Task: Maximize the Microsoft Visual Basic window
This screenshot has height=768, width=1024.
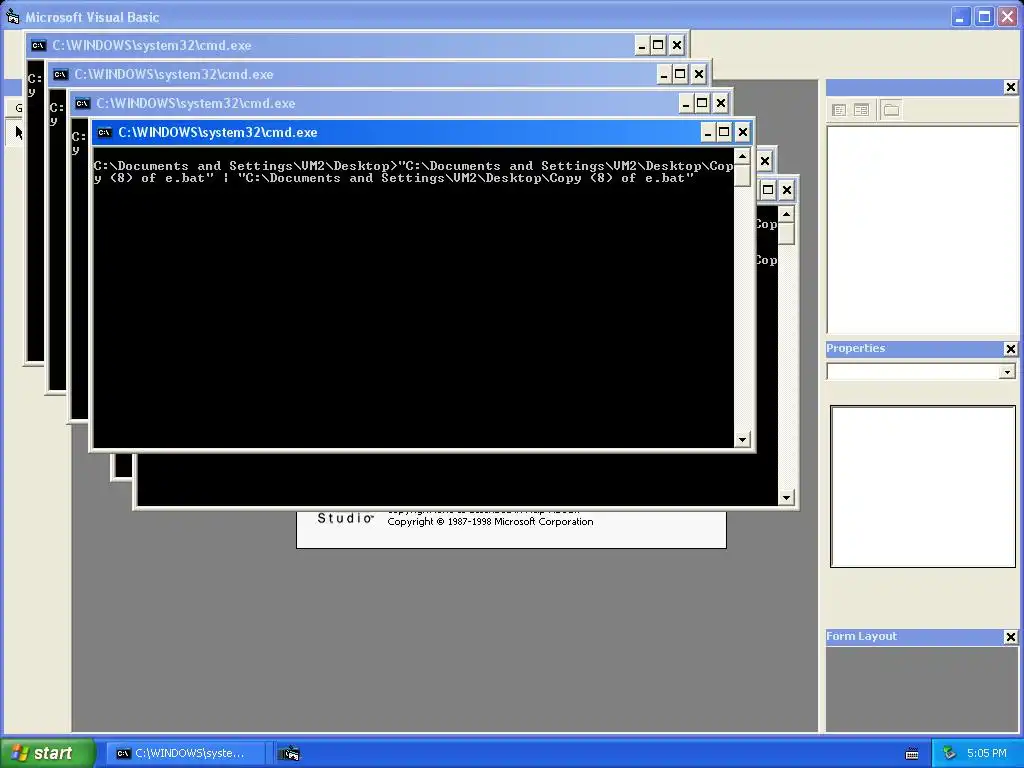Action: click(984, 16)
